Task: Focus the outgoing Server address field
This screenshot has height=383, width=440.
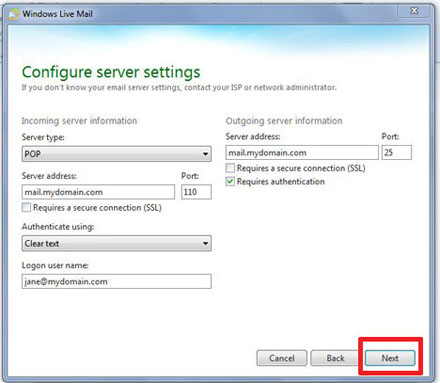Action: point(302,153)
